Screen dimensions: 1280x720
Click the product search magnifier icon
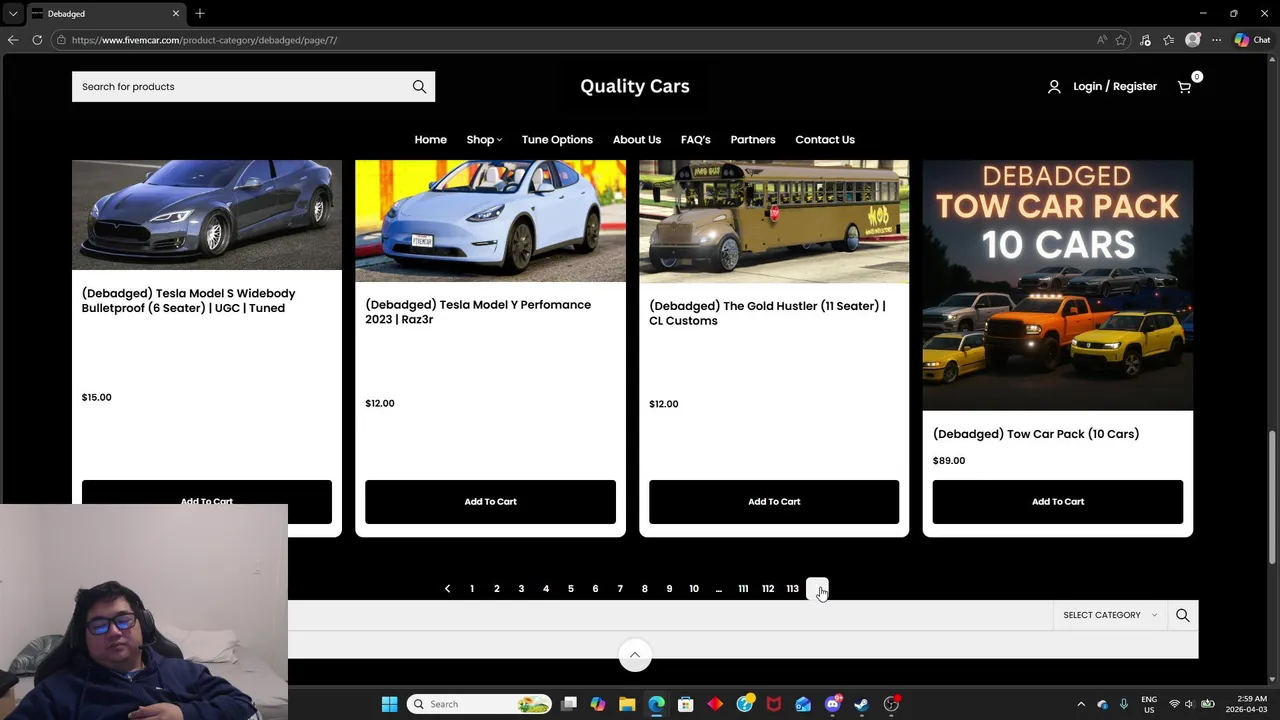coord(419,87)
